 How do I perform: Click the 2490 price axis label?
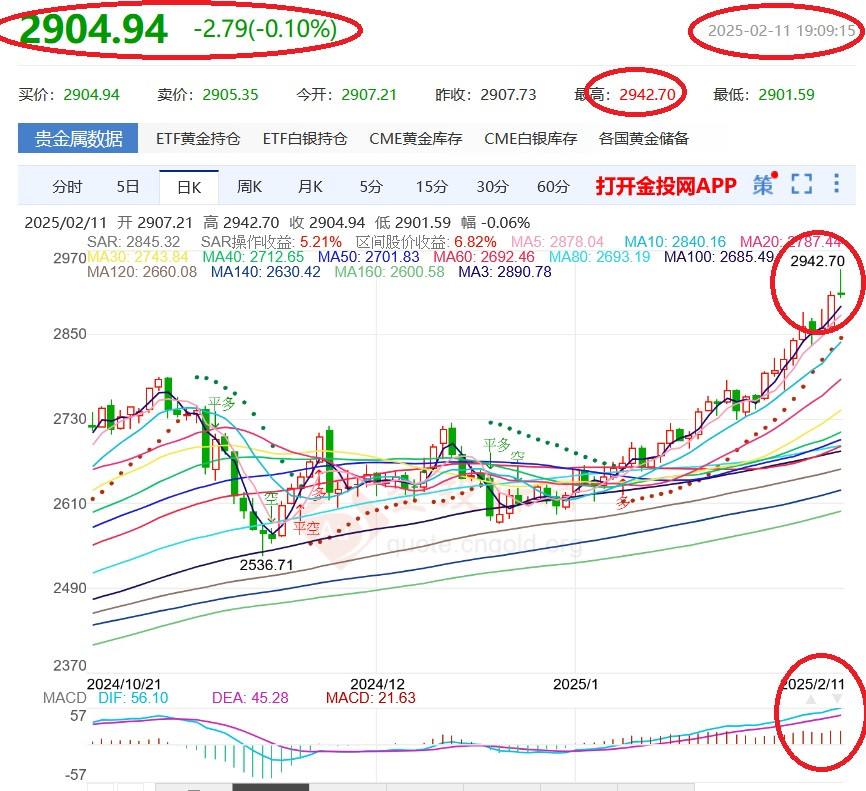tap(70, 588)
